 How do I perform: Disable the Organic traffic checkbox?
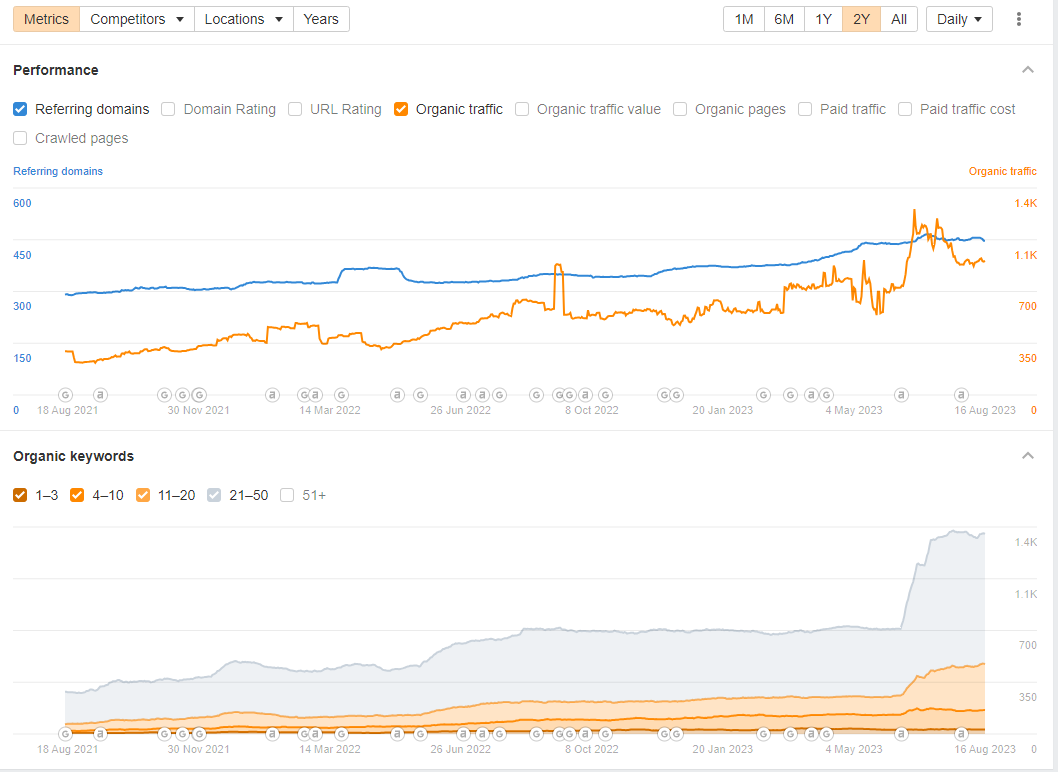(x=401, y=109)
